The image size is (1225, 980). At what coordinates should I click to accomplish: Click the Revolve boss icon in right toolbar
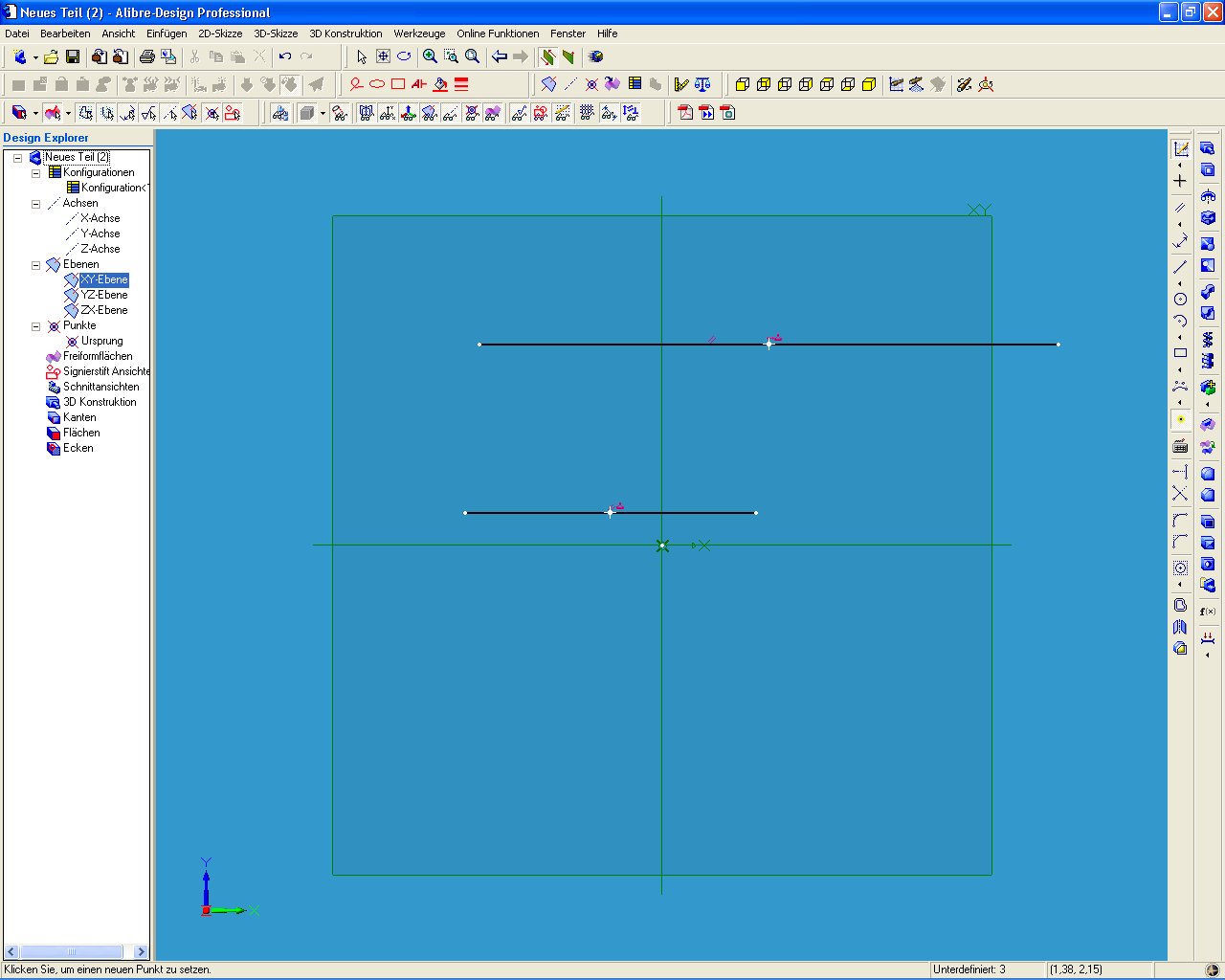point(1208,196)
